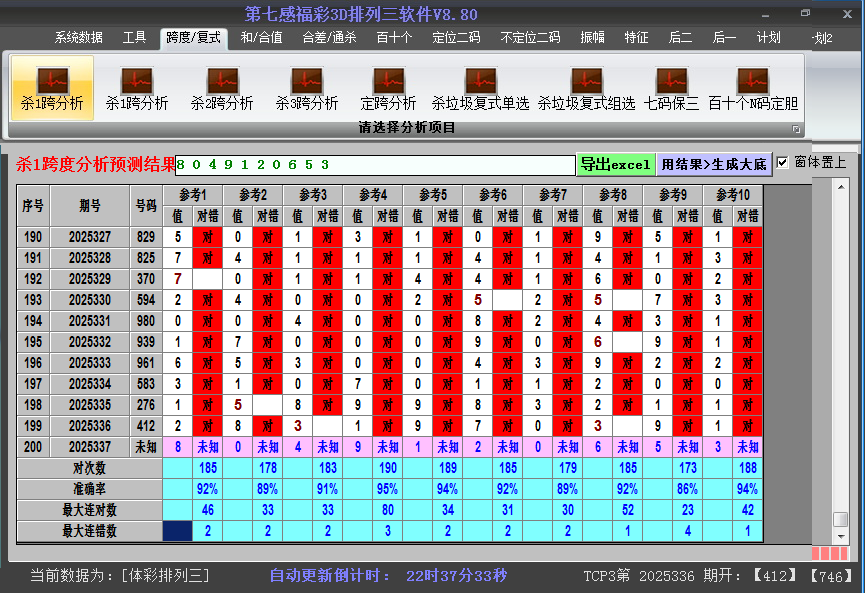865x593 pixels.
Task: Open the 工具 menu
Action: [x=133, y=37]
